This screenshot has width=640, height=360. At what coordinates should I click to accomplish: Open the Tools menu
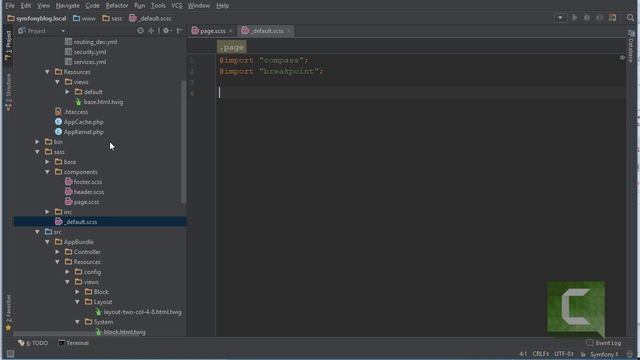click(x=158, y=6)
